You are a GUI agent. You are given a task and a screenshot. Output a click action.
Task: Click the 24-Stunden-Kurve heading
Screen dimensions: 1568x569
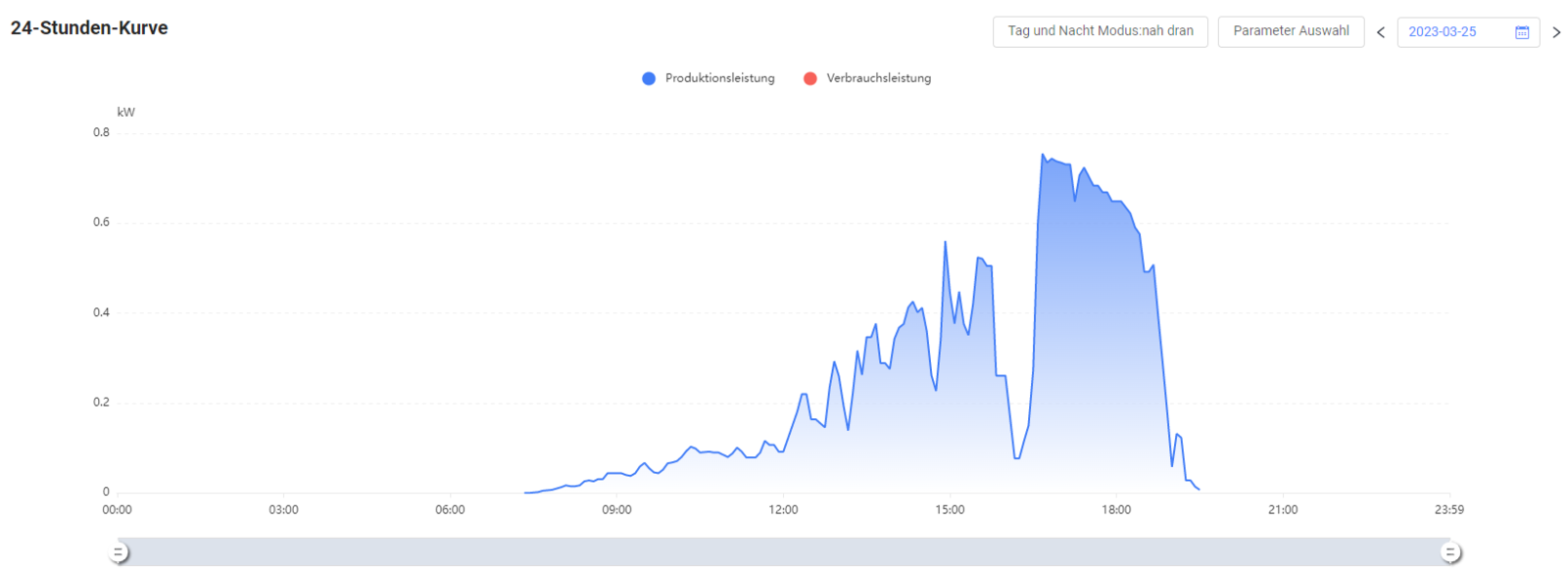click(x=89, y=28)
